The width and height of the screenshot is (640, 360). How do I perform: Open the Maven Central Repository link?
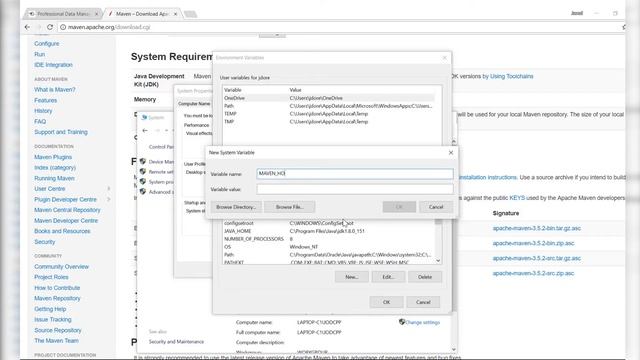67,210
